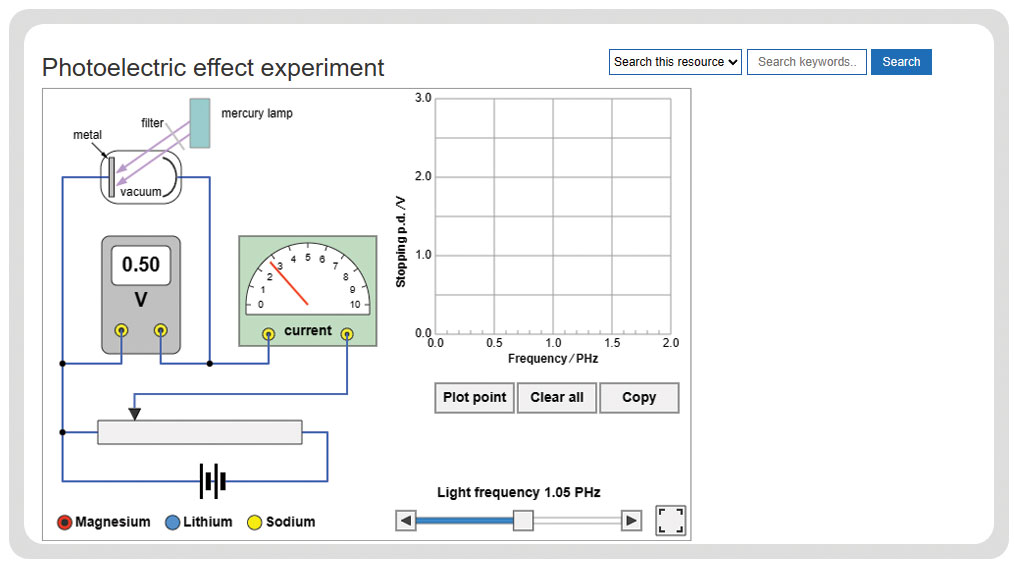The height and width of the screenshot is (566, 1018).
Task: Open the 'Search this resource' dropdown
Action: pos(675,62)
